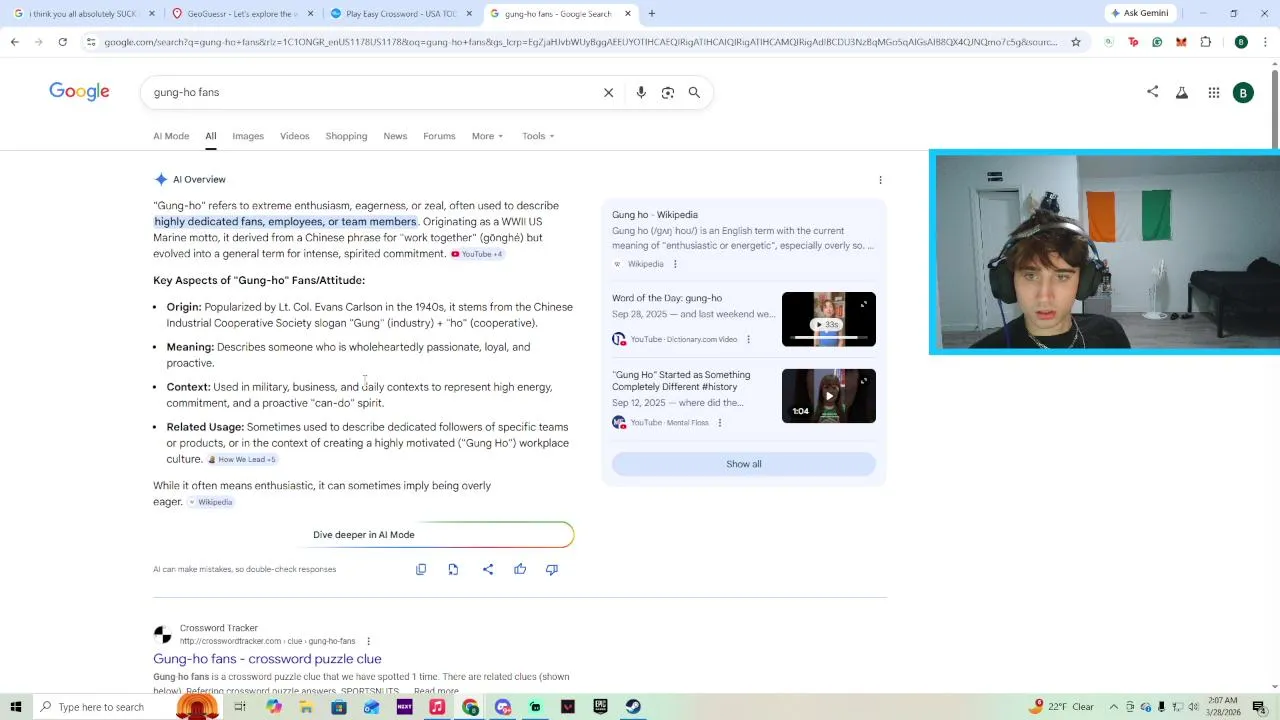1280x720 pixels.
Task: Open Search Labs flask icon
Action: (x=1182, y=92)
